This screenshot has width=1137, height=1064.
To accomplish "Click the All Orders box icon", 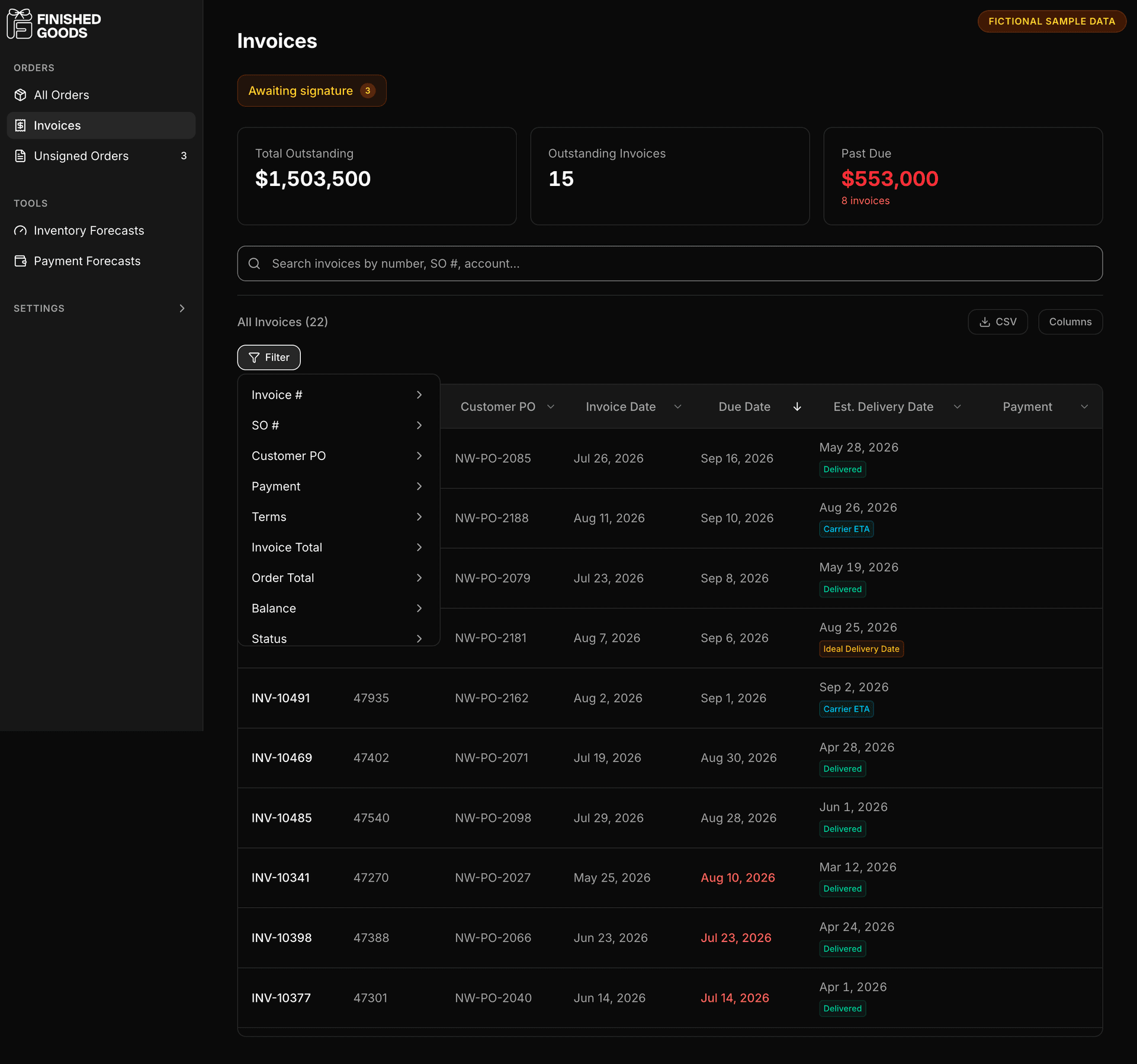I will click(x=21, y=95).
